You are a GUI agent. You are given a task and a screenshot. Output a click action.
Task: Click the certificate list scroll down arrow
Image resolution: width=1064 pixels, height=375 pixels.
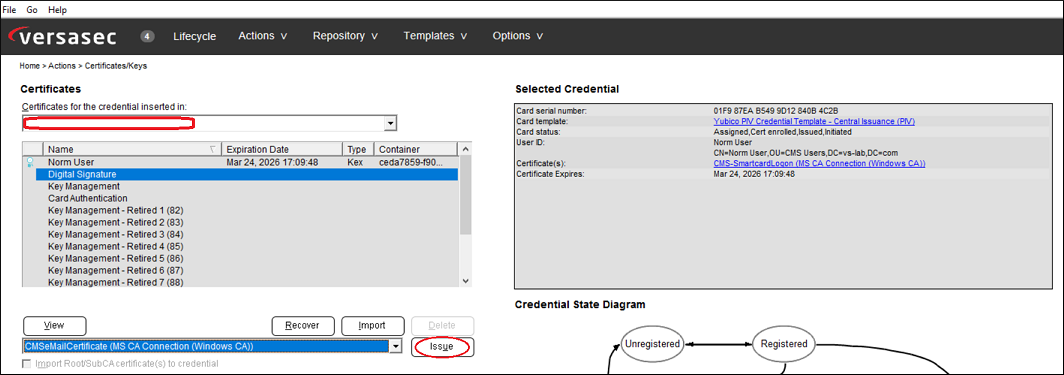coord(465,280)
